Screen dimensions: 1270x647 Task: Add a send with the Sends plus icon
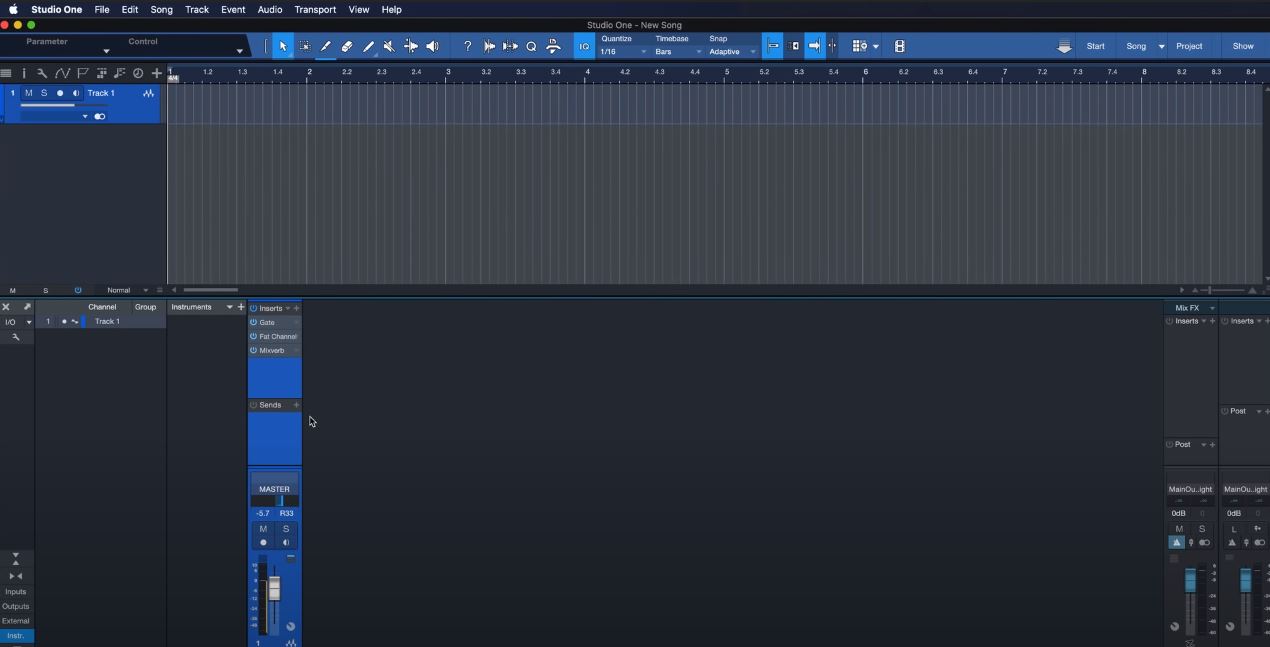pyautogui.click(x=296, y=405)
